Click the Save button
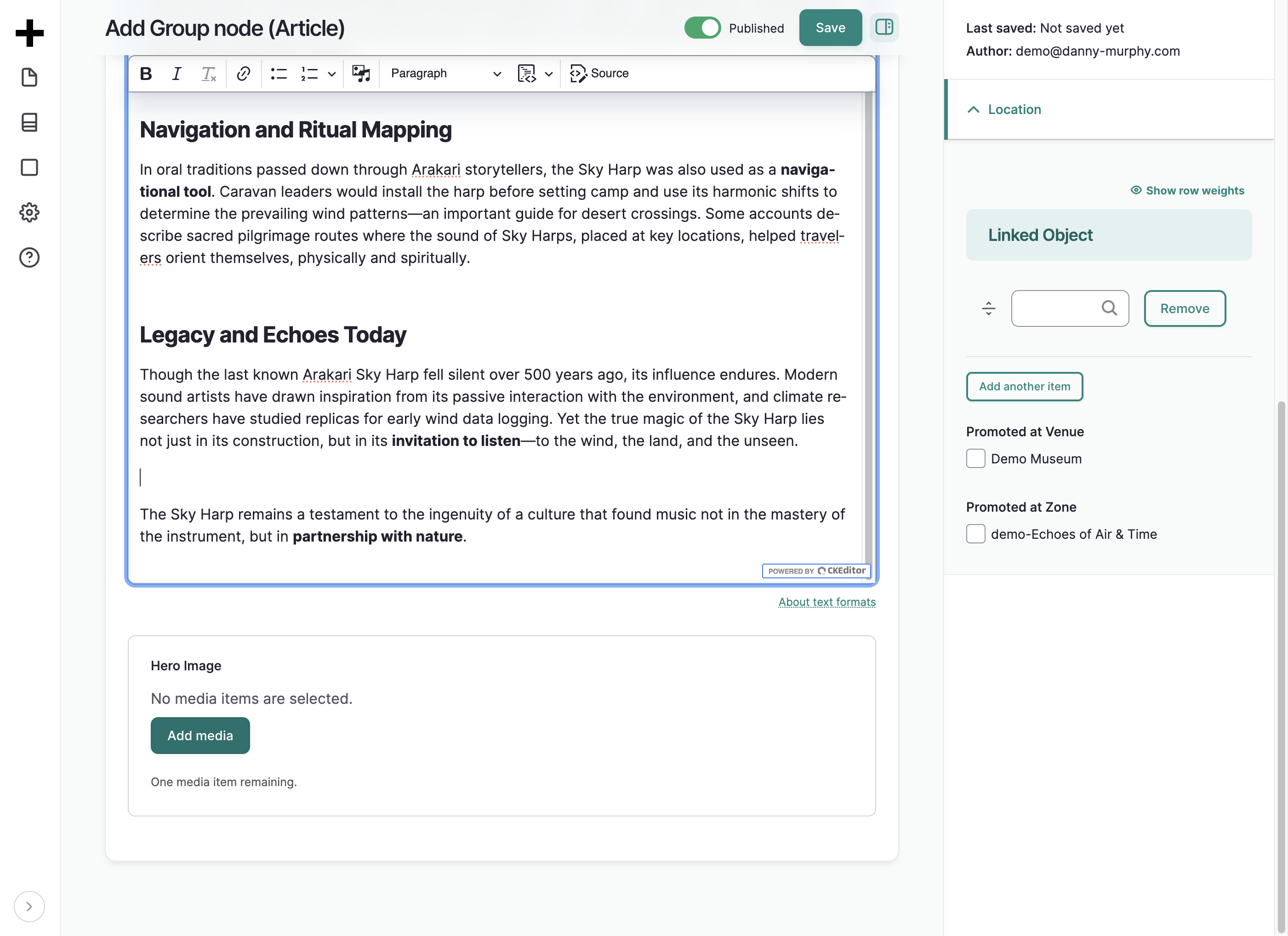The width and height of the screenshot is (1288, 936). 830,28
